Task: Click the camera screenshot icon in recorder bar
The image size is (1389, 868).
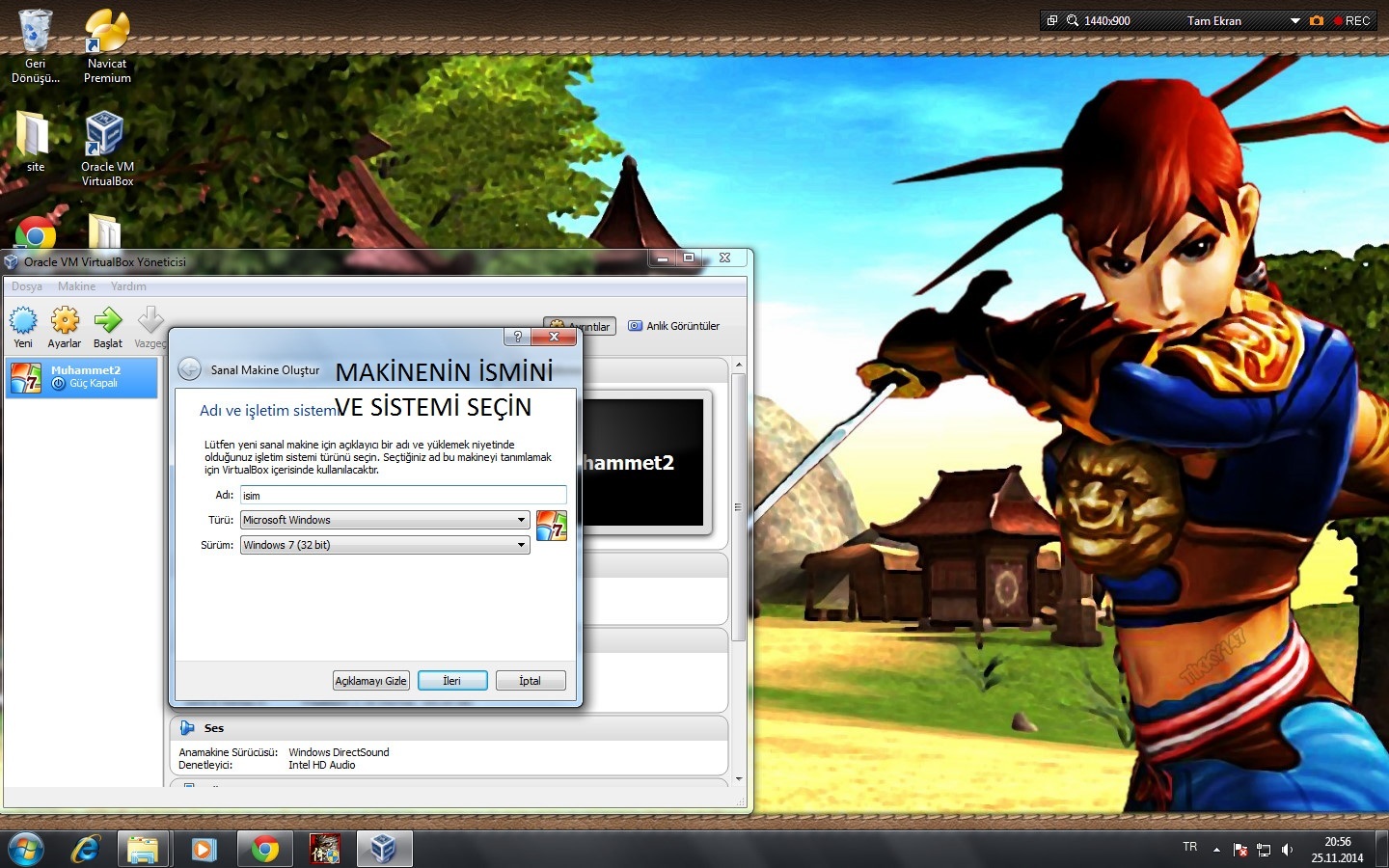Action: tap(1317, 20)
